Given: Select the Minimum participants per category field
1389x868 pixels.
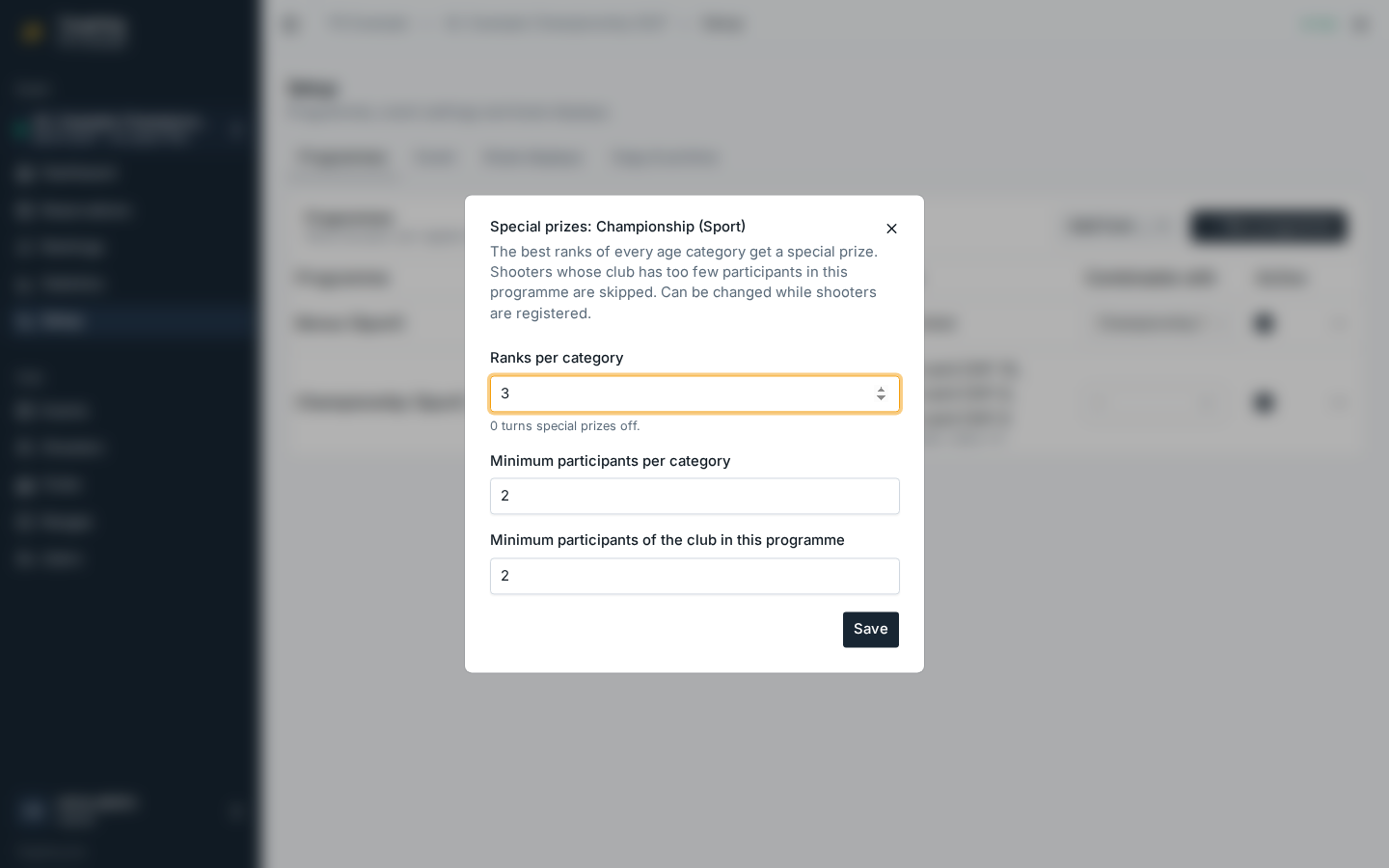Looking at the screenshot, I should click(694, 496).
